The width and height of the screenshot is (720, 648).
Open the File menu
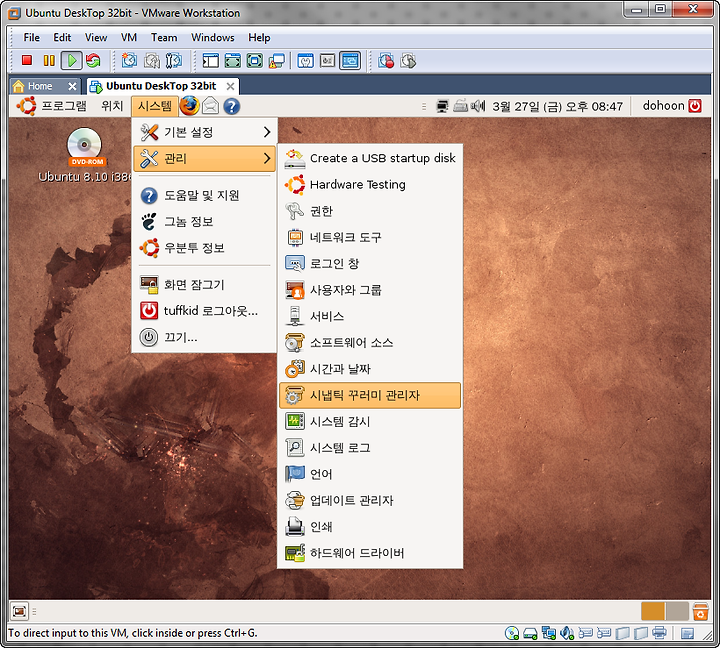tap(32, 38)
